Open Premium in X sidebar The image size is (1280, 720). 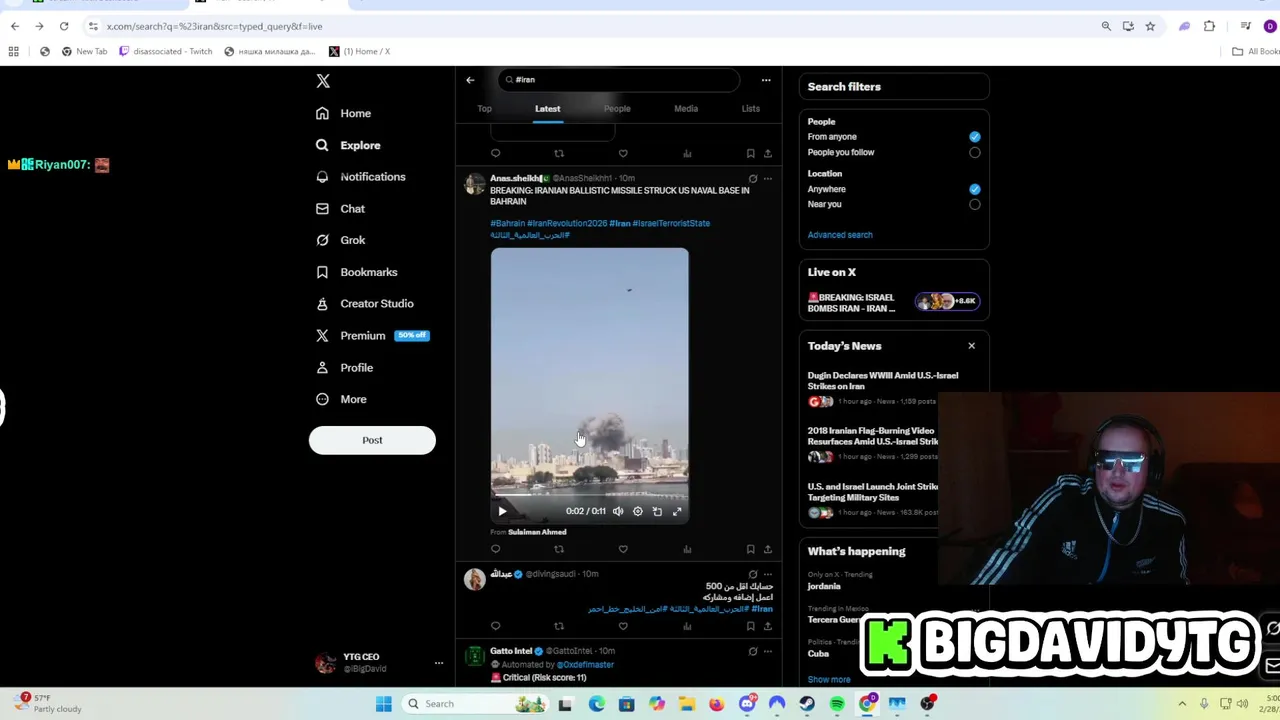[x=372, y=336]
